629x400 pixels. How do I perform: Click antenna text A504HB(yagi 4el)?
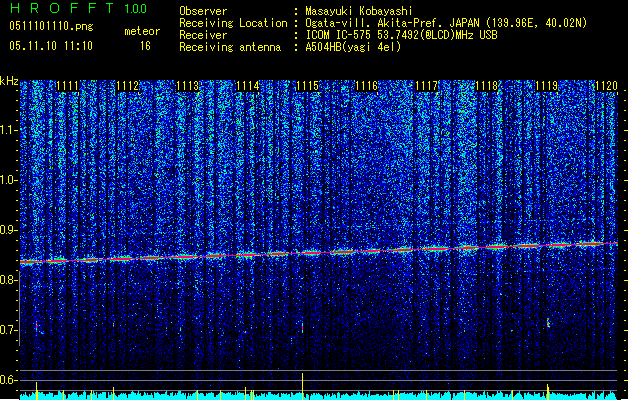tap(353, 47)
